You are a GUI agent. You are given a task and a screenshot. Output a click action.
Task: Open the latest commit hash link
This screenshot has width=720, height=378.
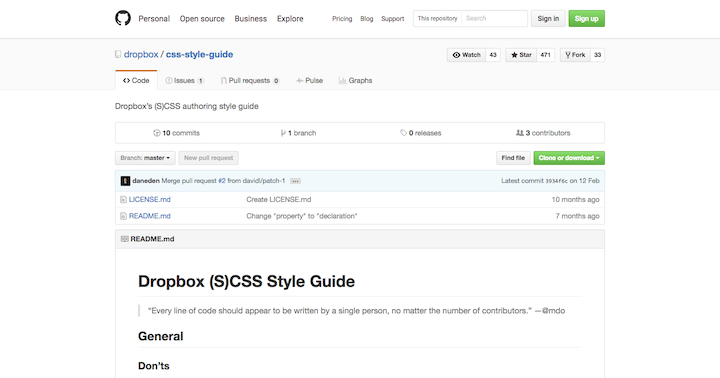click(x=557, y=181)
